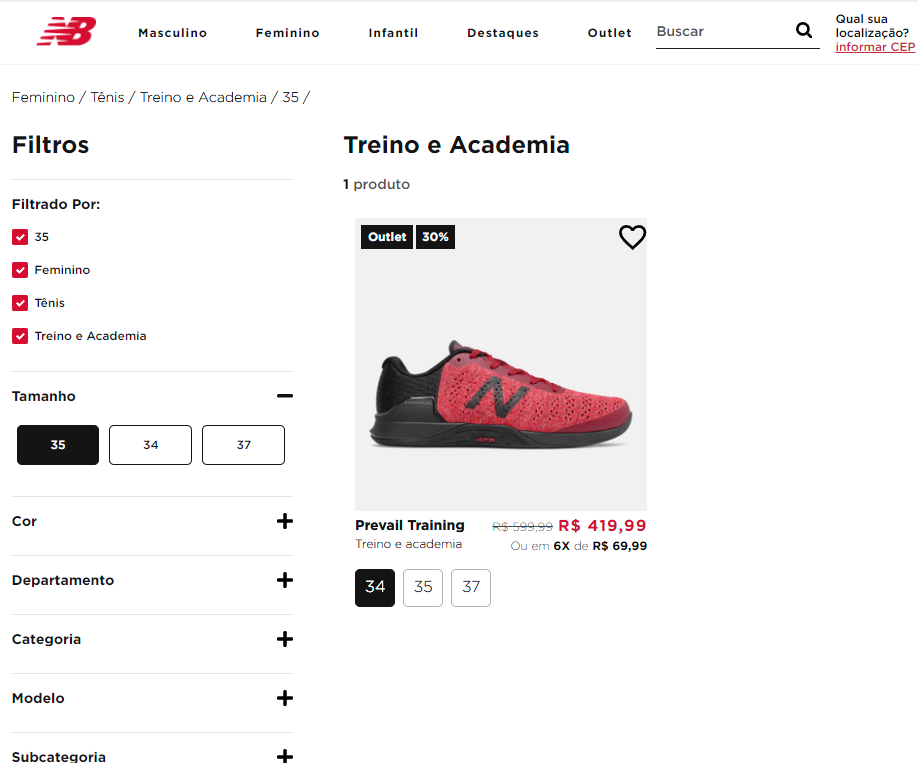918x763 pixels.
Task: Expand the Cor filter section
Action: click(285, 521)
